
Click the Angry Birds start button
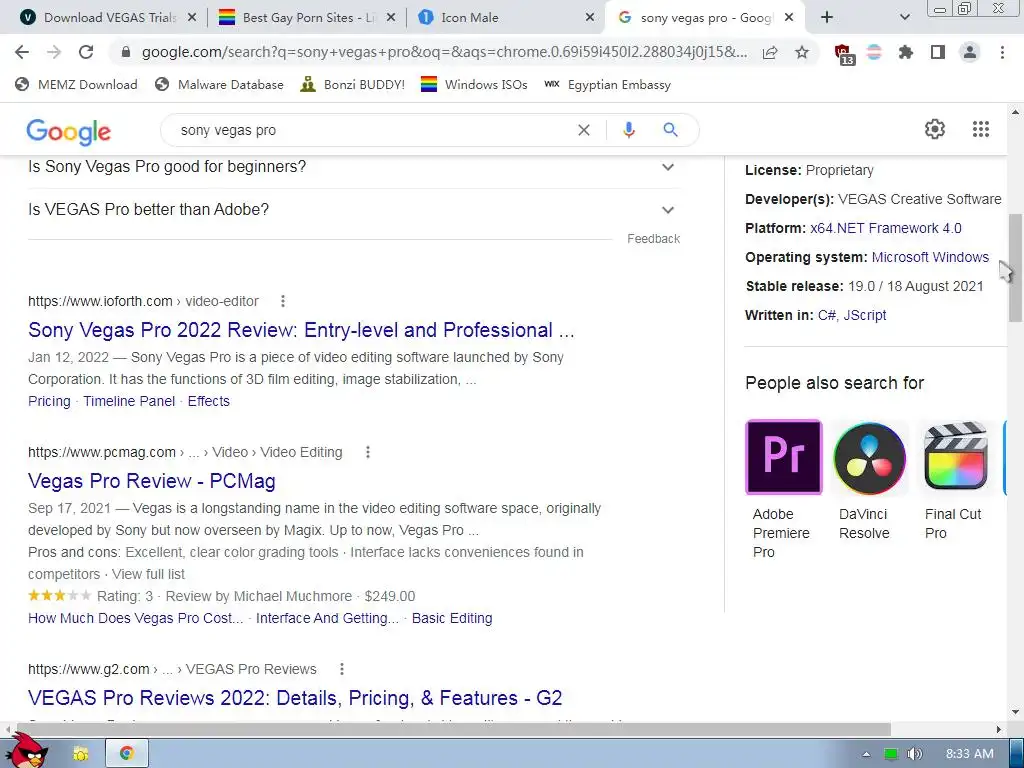(x=25, y=750)
